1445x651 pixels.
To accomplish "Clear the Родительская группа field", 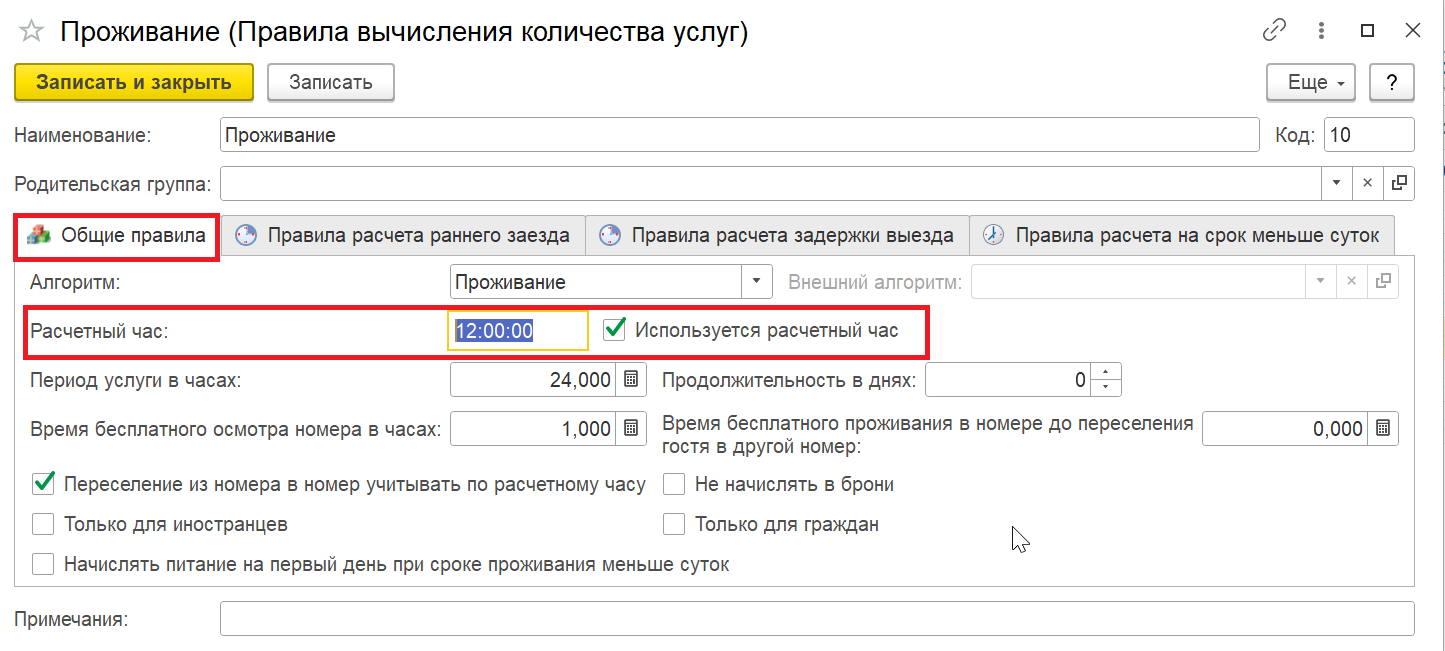I will coord(1368,183).
